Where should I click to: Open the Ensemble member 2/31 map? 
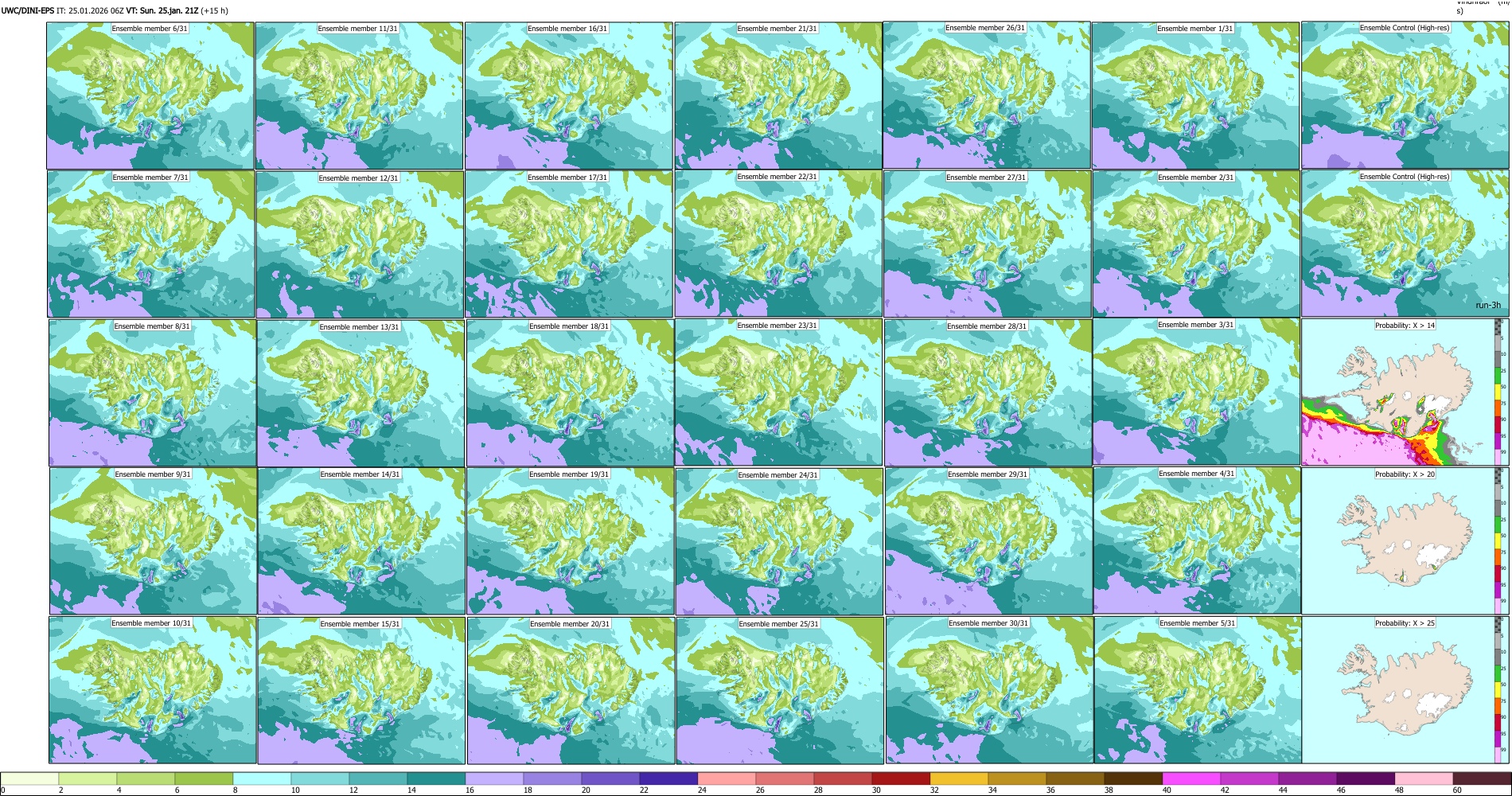click(x=1196, y=244)
